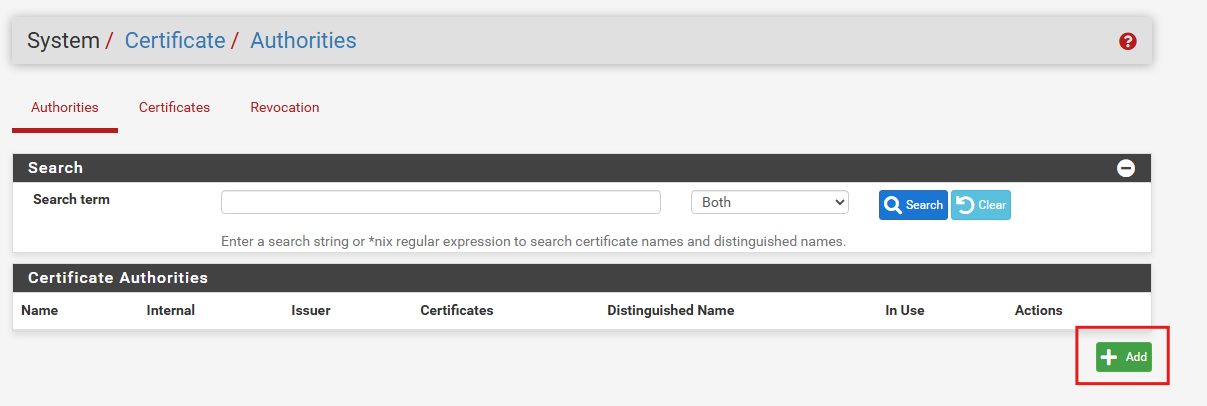Click the System breadcrumb text
1207x406 pixels.
click(63, 41)
